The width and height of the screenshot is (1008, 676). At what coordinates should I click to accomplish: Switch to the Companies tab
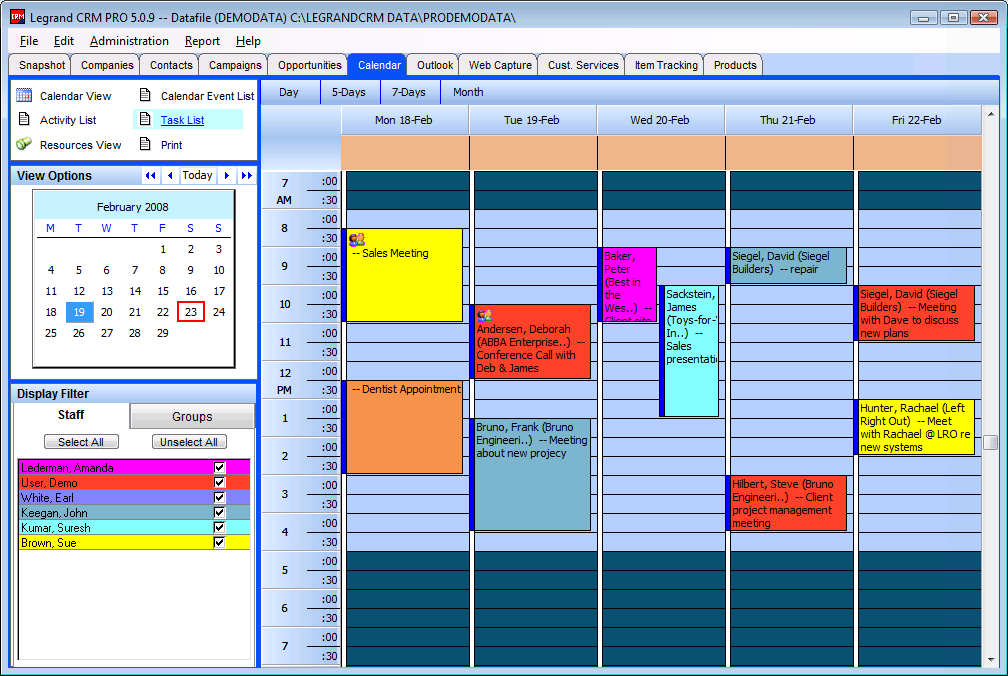pyautogui.click(x=107, y=65)
